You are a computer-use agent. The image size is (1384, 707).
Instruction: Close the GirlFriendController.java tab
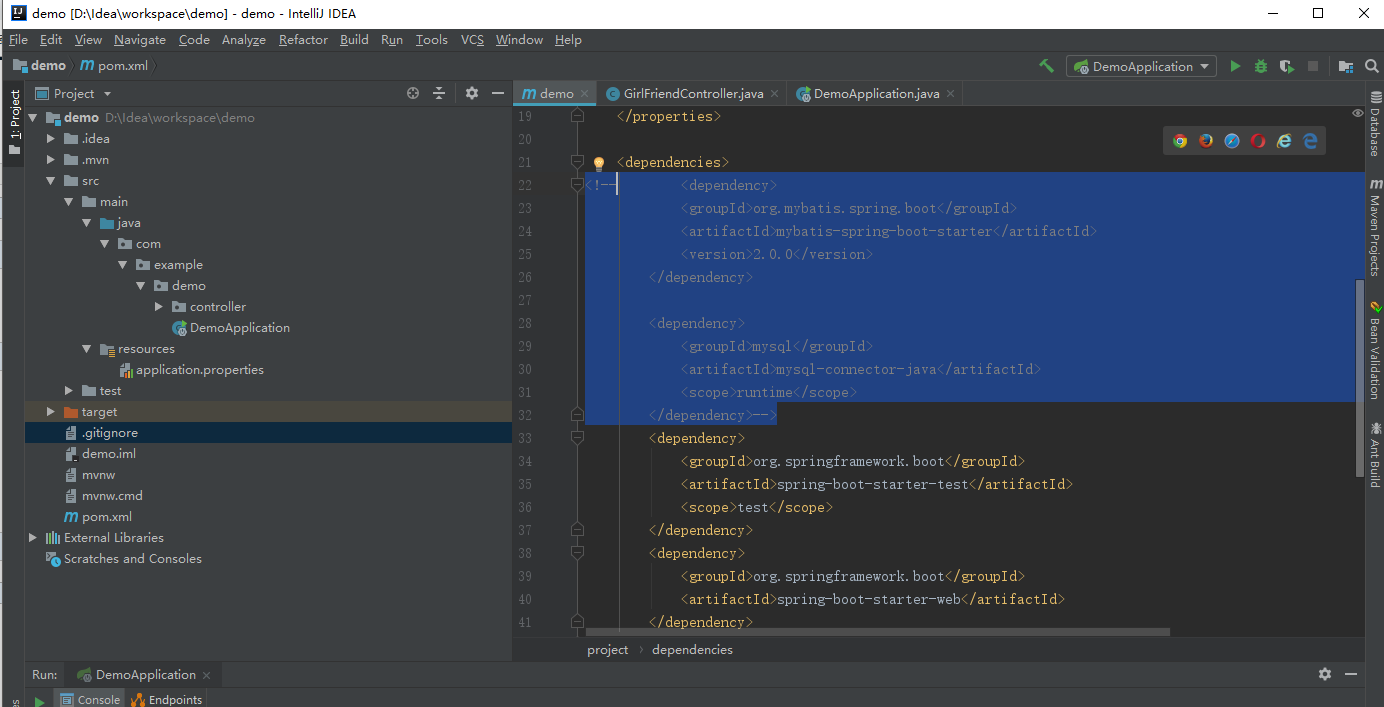[x=774, y=94]
